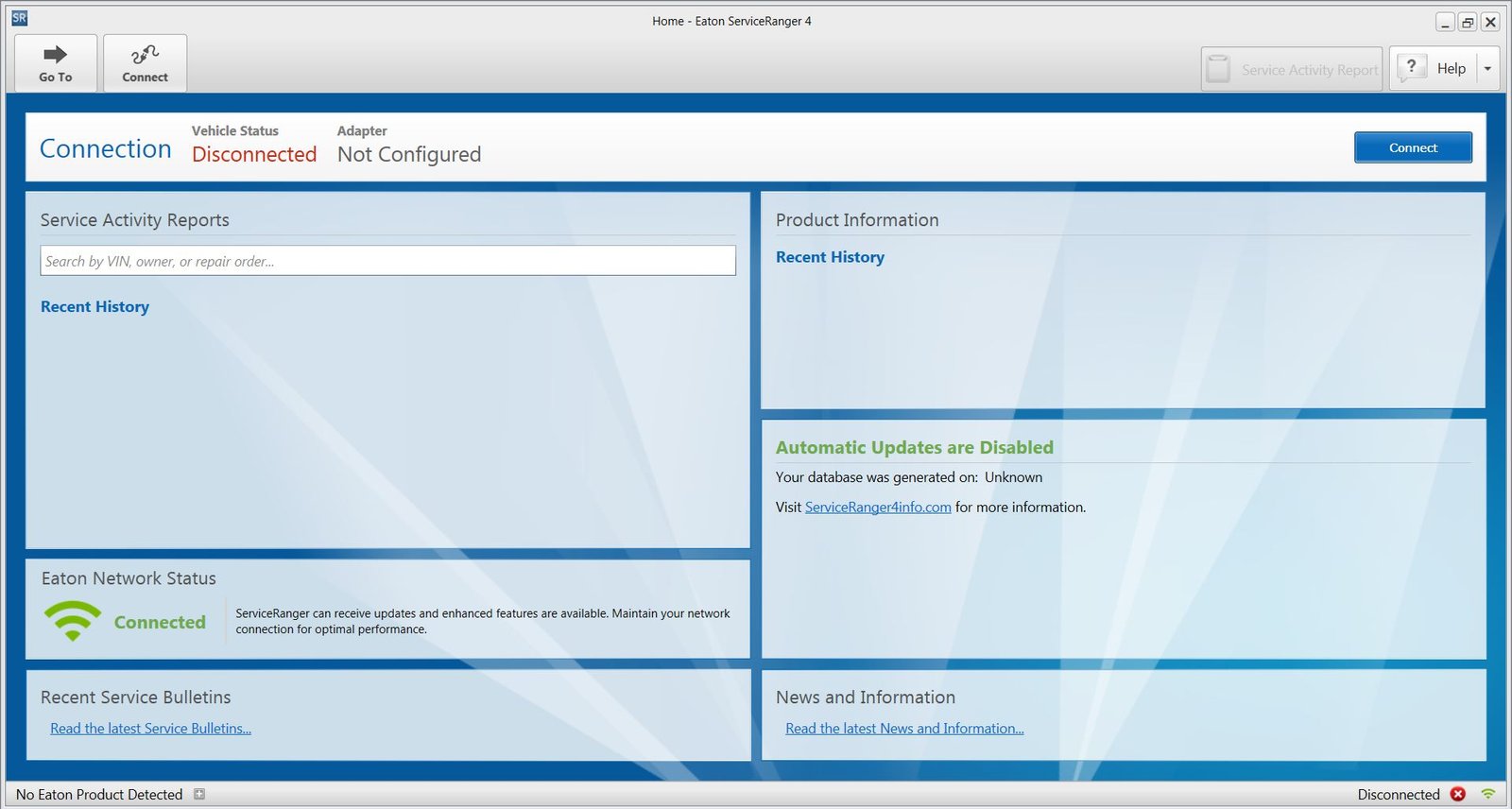
Task: Click Automatic Updates are Disabled heading
Action: point(915,447)
